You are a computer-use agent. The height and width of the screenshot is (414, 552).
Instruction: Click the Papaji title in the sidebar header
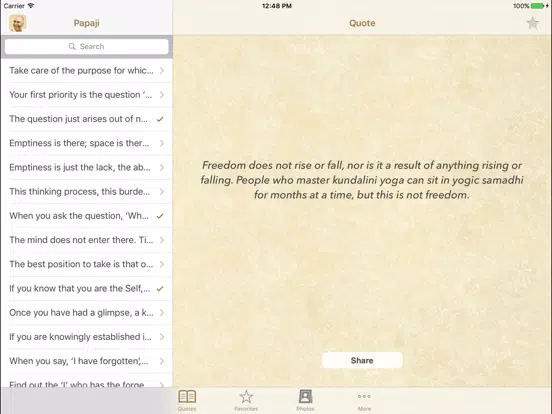[x=87, y=23]
